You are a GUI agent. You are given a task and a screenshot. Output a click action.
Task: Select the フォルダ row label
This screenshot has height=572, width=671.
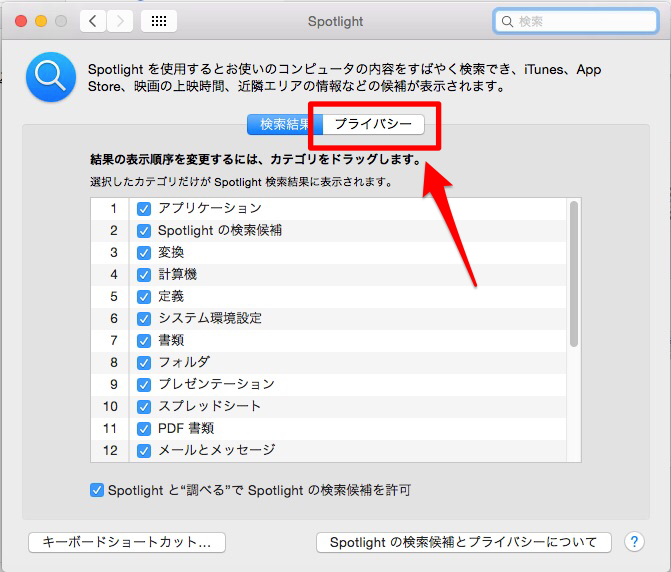(x=184, y=362)
